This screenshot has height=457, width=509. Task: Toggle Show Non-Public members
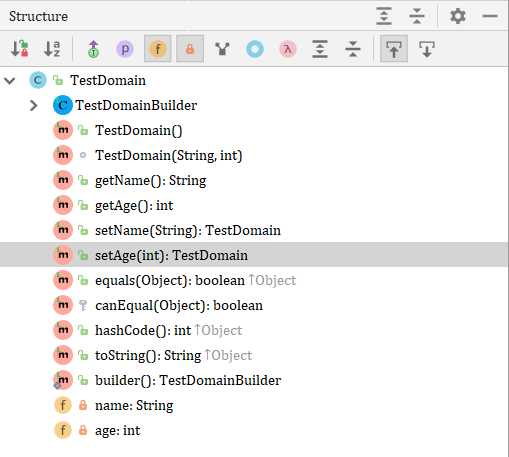pos(190,49)
